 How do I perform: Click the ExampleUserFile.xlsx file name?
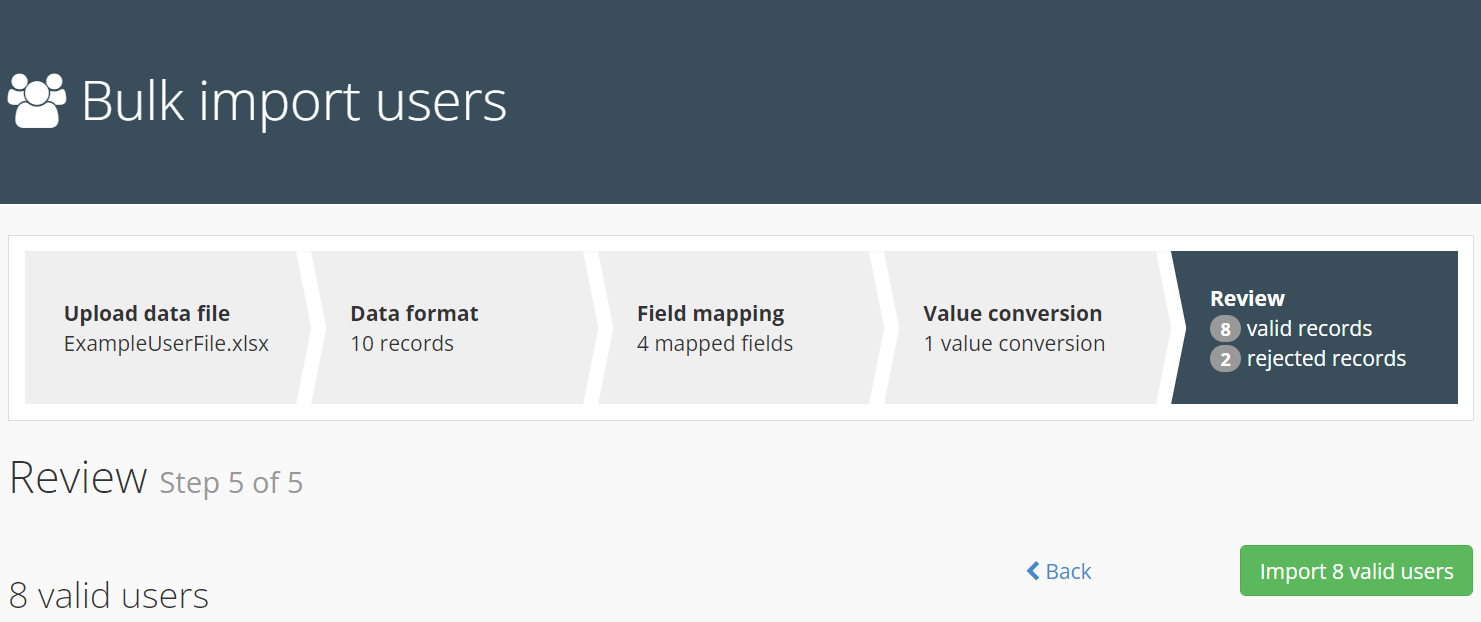click(166, 344)
